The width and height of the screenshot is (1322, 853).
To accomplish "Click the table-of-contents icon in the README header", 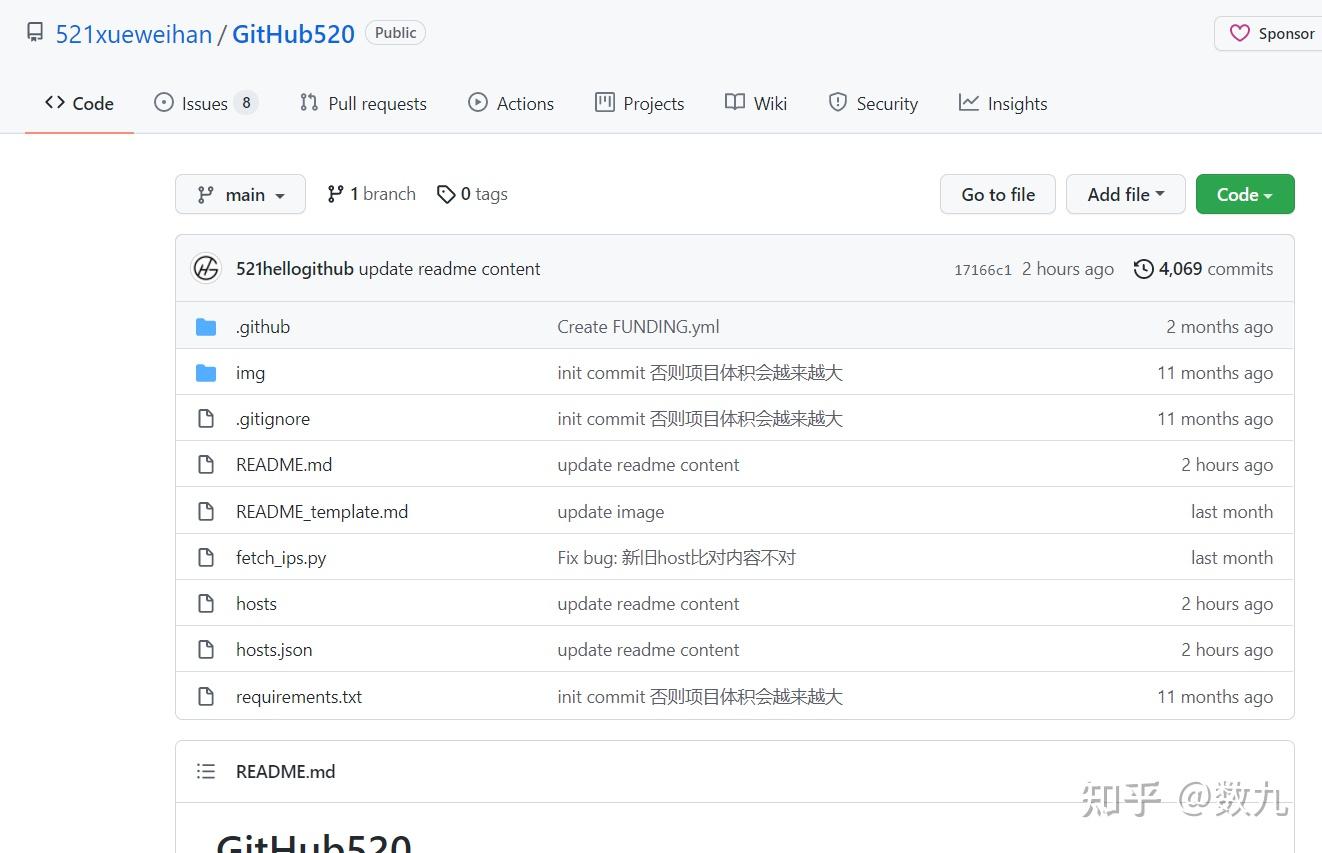I will [x=206, y=771].
